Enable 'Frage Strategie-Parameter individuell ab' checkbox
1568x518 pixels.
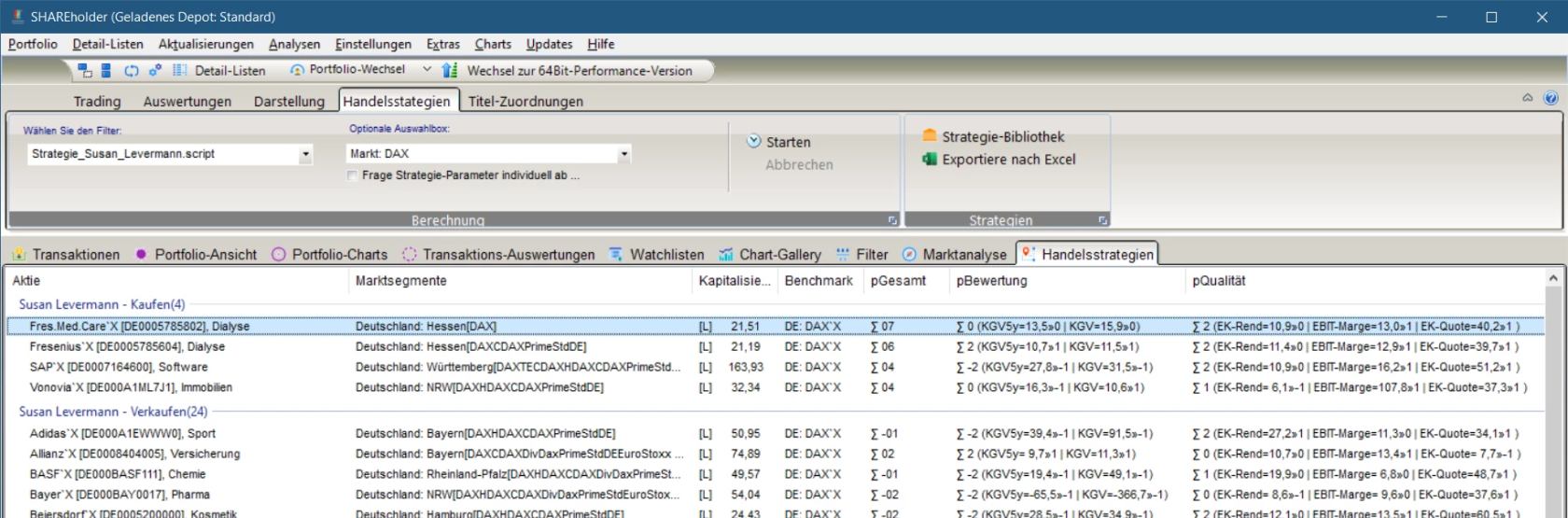click(x=352, y=175)
